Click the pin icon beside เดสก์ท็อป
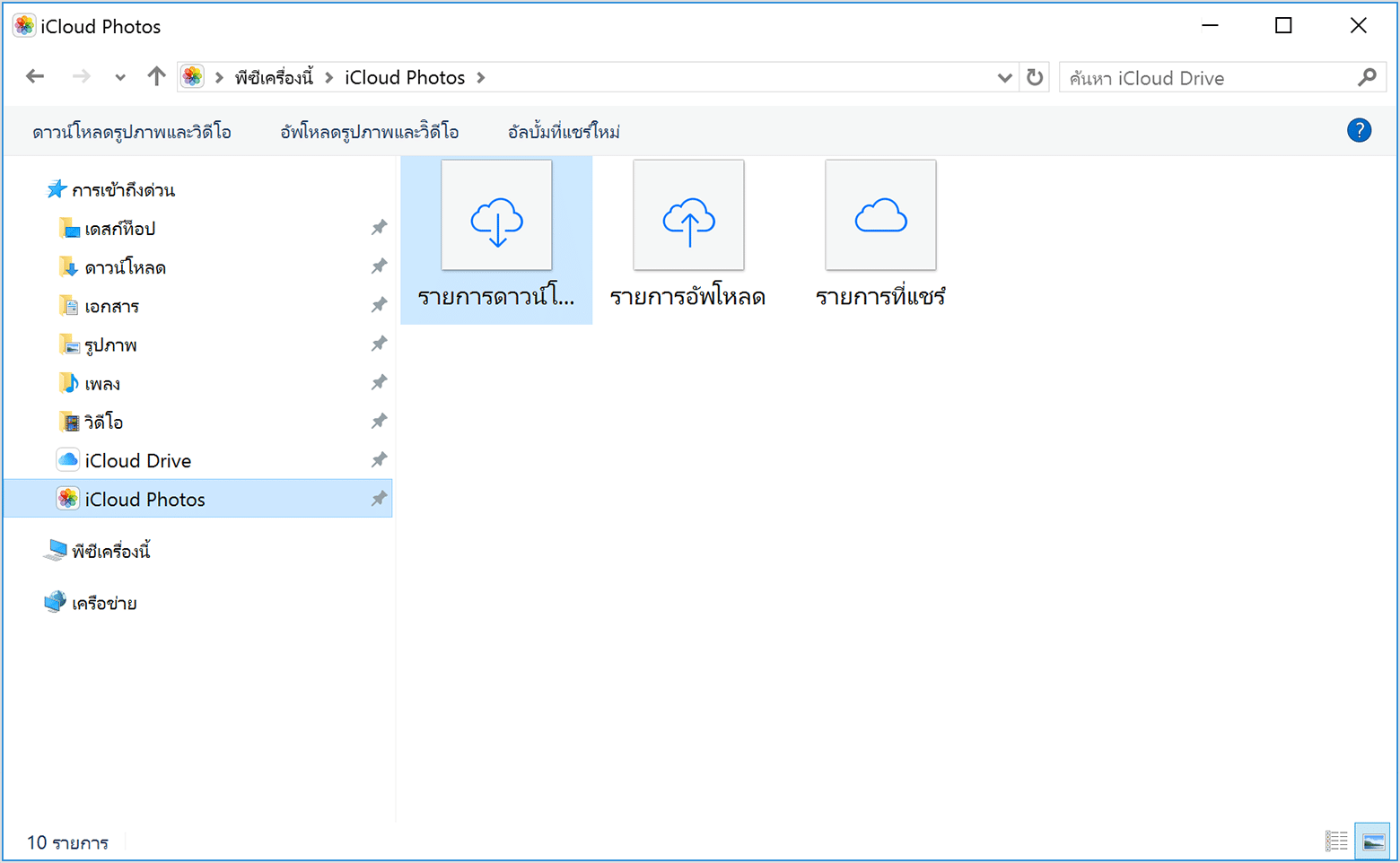 point(379,228)
